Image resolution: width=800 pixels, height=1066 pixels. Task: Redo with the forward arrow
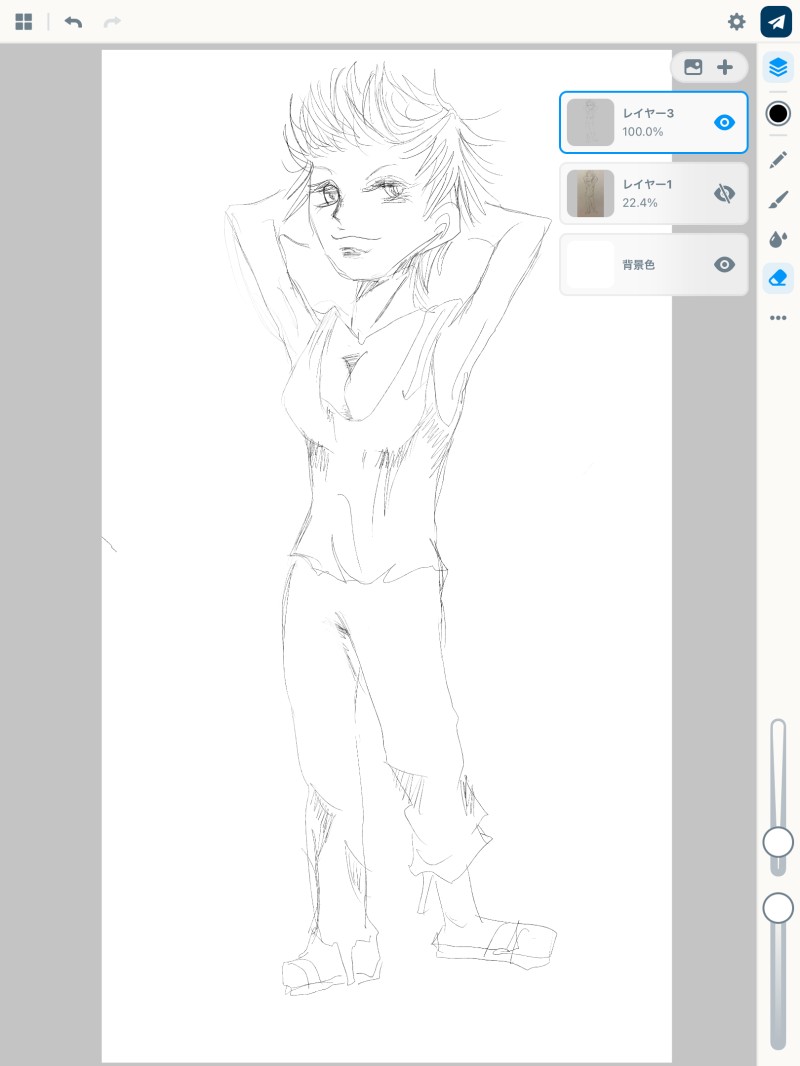(112, 22)
